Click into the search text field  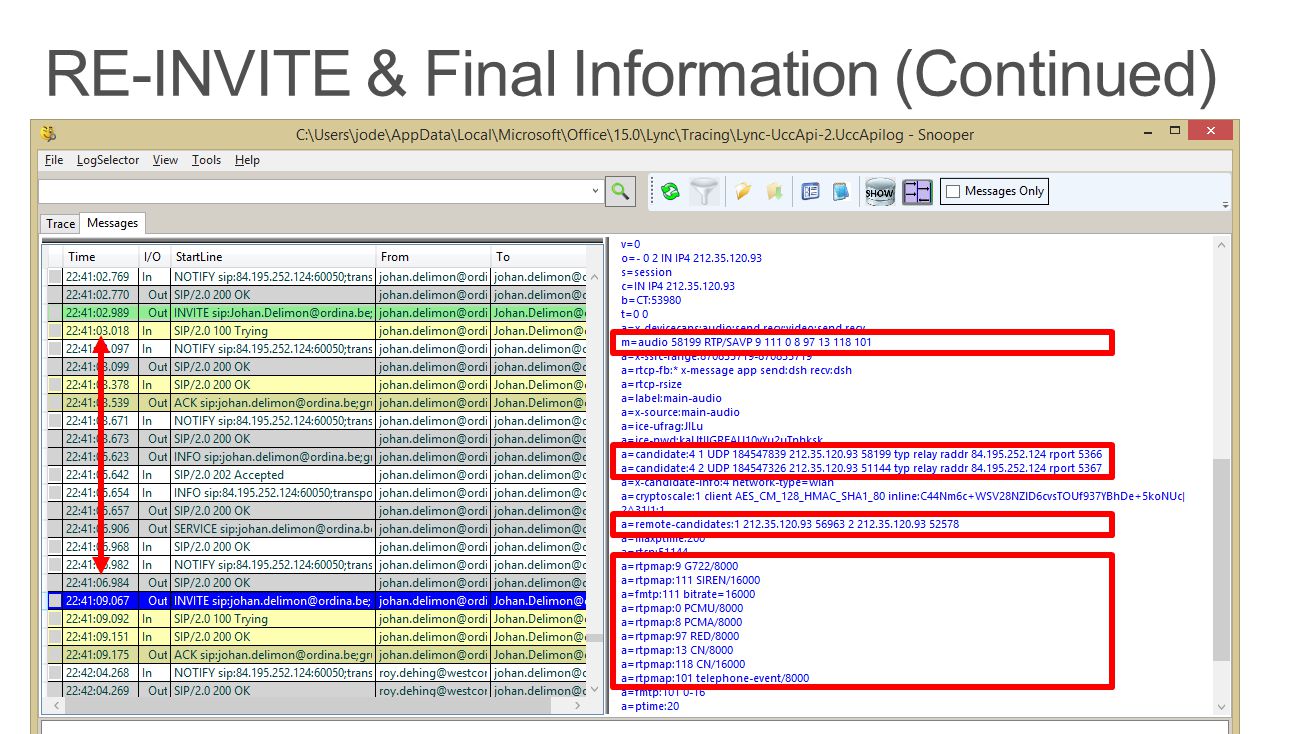pos(313,191)
